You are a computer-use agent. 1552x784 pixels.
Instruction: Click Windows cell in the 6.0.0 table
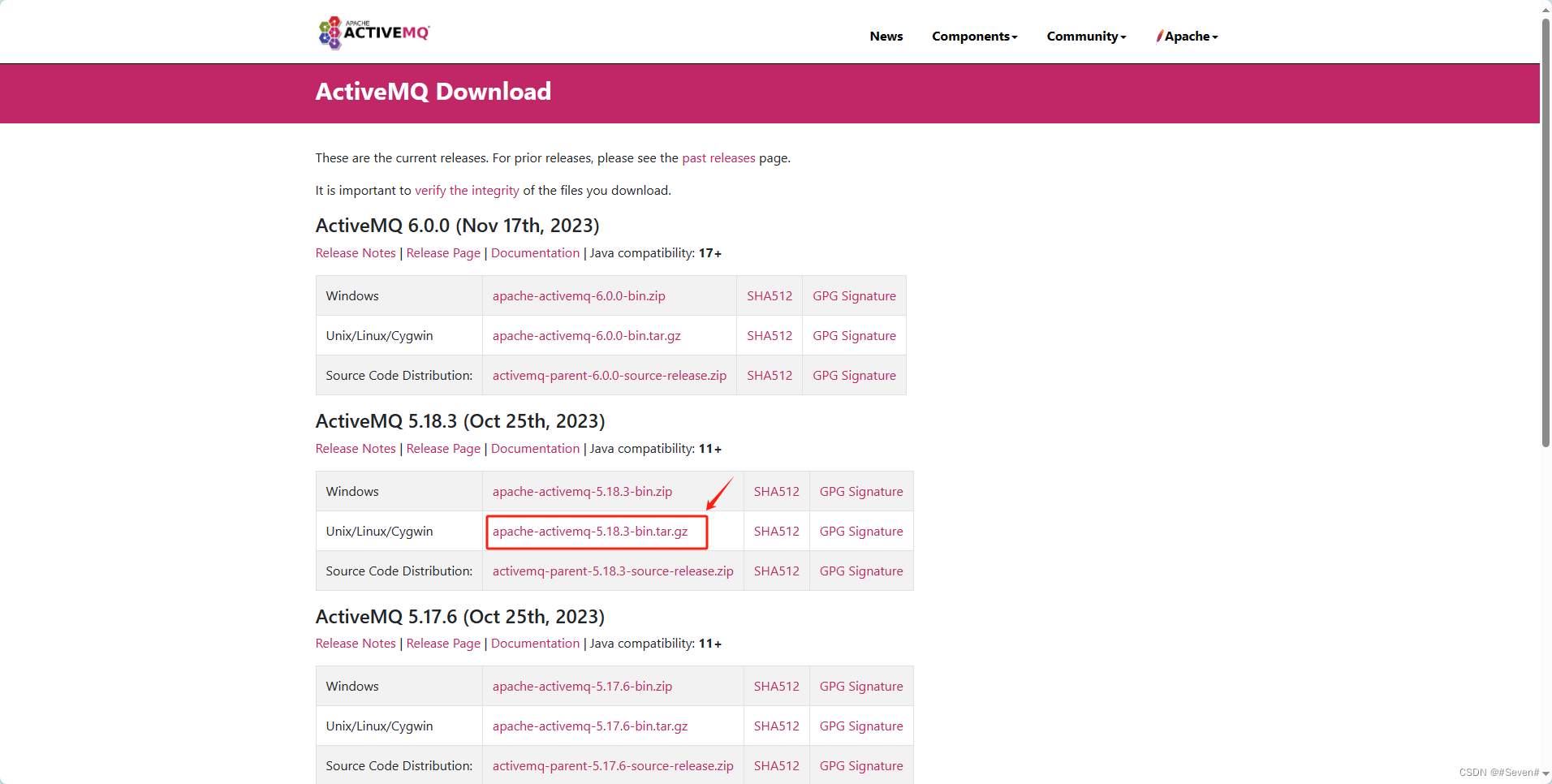click(399, 296)
